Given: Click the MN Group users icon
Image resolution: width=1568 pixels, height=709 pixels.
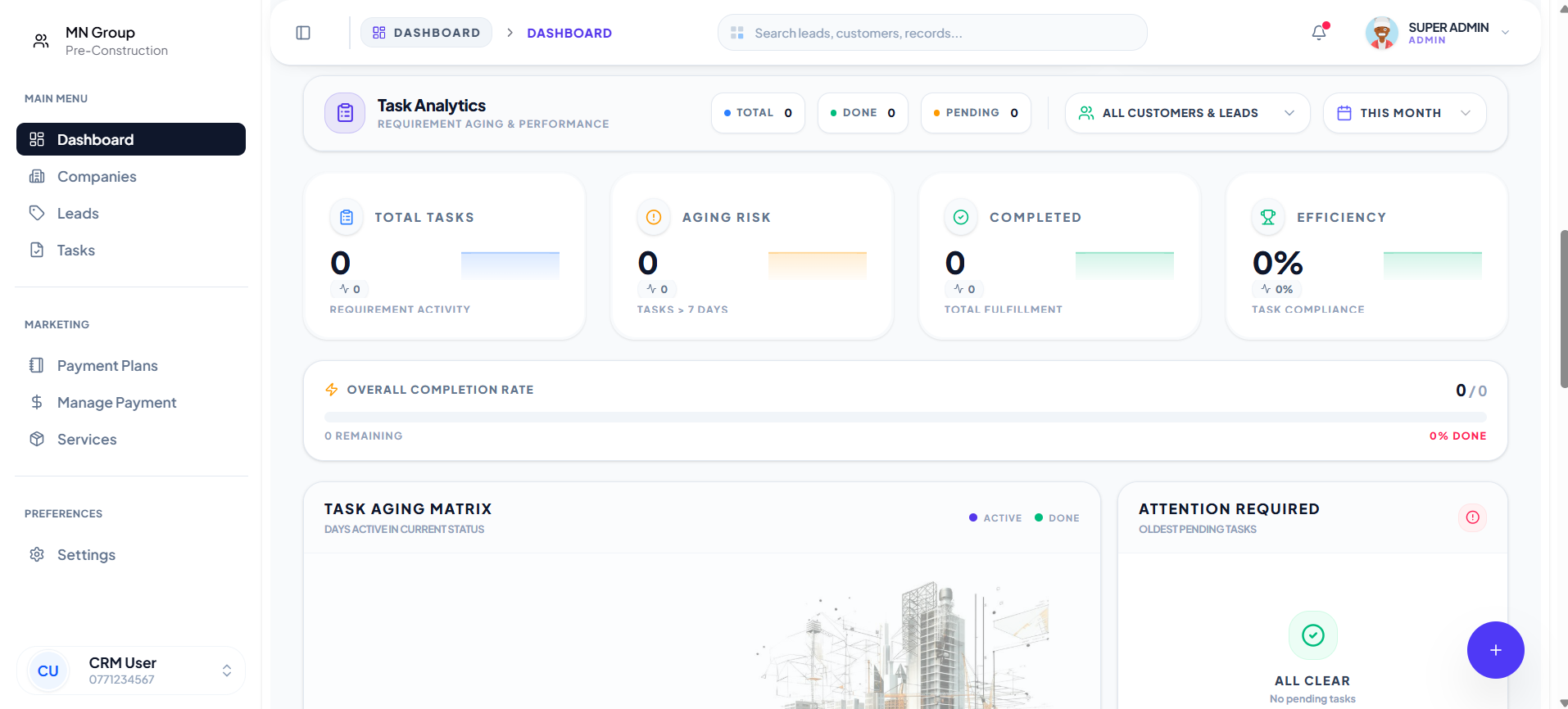Looking at the screenshot, I should [41, 41].
